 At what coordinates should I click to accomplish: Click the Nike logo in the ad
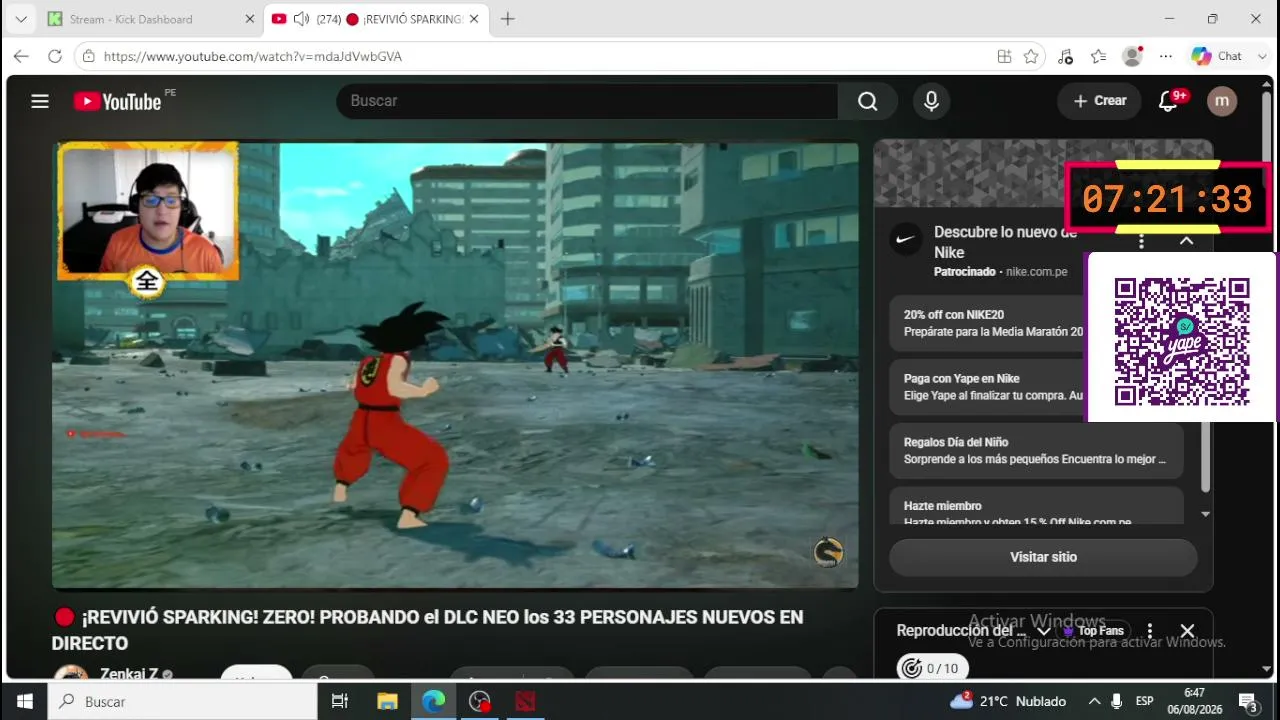tap(906, 239)
